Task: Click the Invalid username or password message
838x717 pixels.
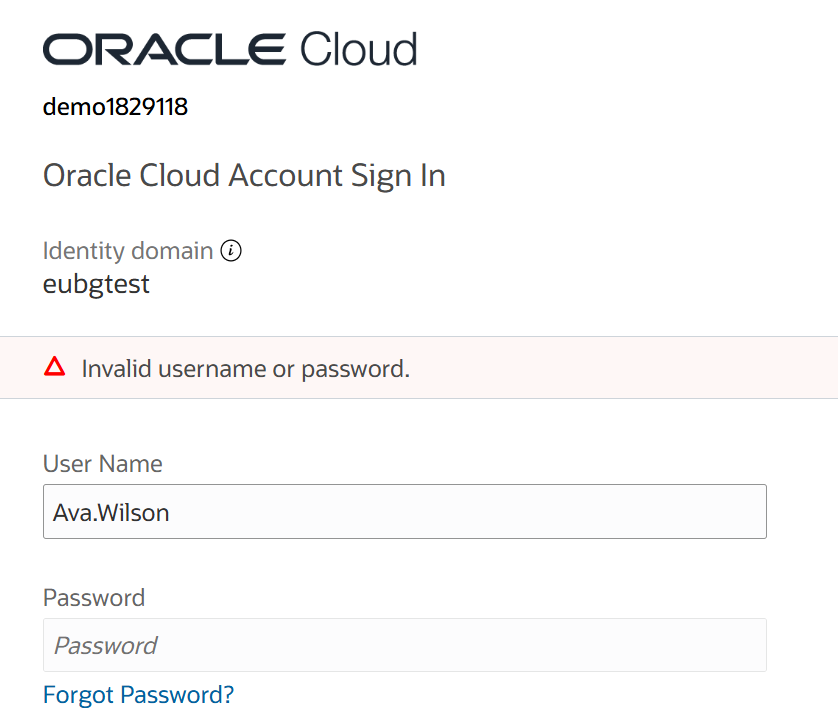Action: [x=246, y=368]
